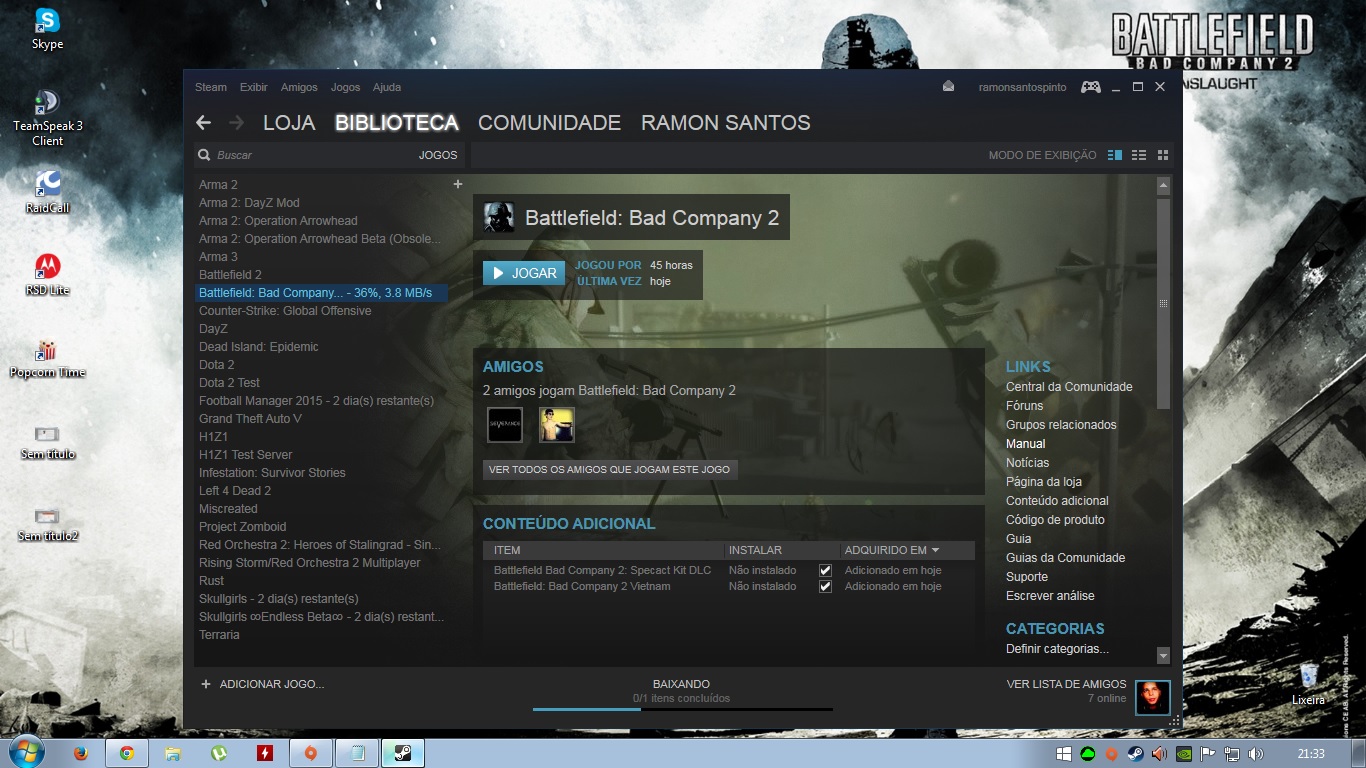The height and width of the screenshot is (768, 1366).
Task: Click ADICIONAR JOGO at bottom left
Action: [x=263, y=684]
